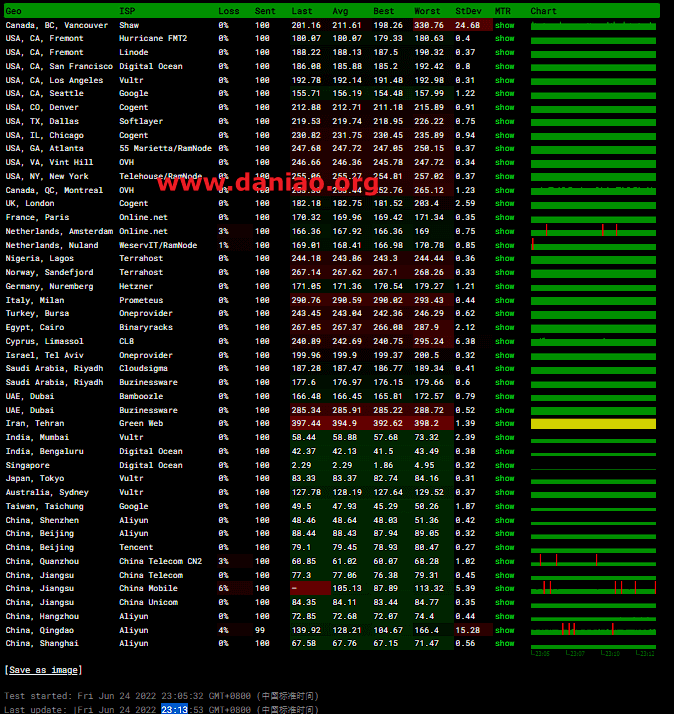Viewport: 674px width, 714px height.
Task: Click 'China Telecom CN2' ISP text
Action: click(x=160, y=561)
